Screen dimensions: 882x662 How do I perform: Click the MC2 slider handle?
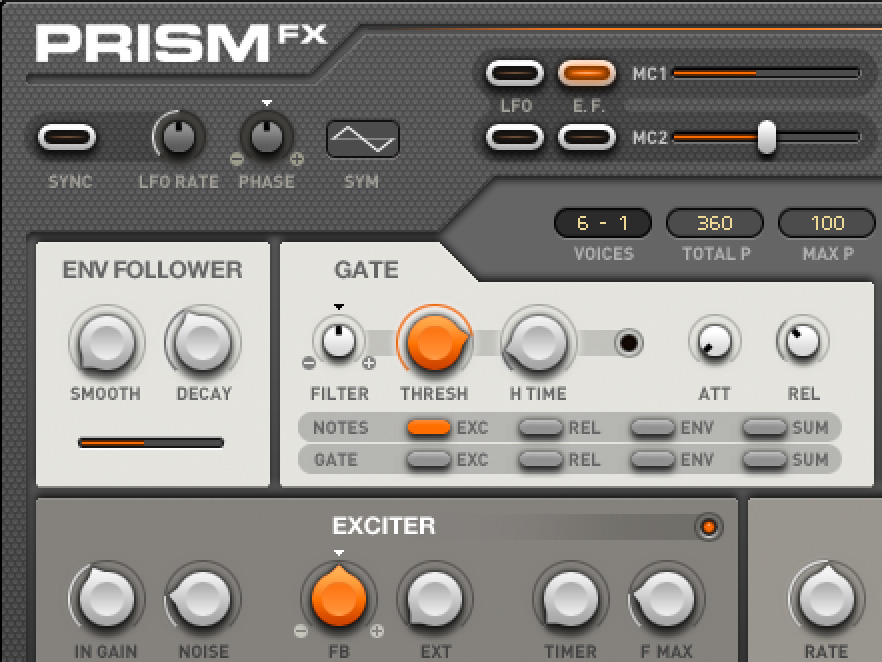coord(766,137)
